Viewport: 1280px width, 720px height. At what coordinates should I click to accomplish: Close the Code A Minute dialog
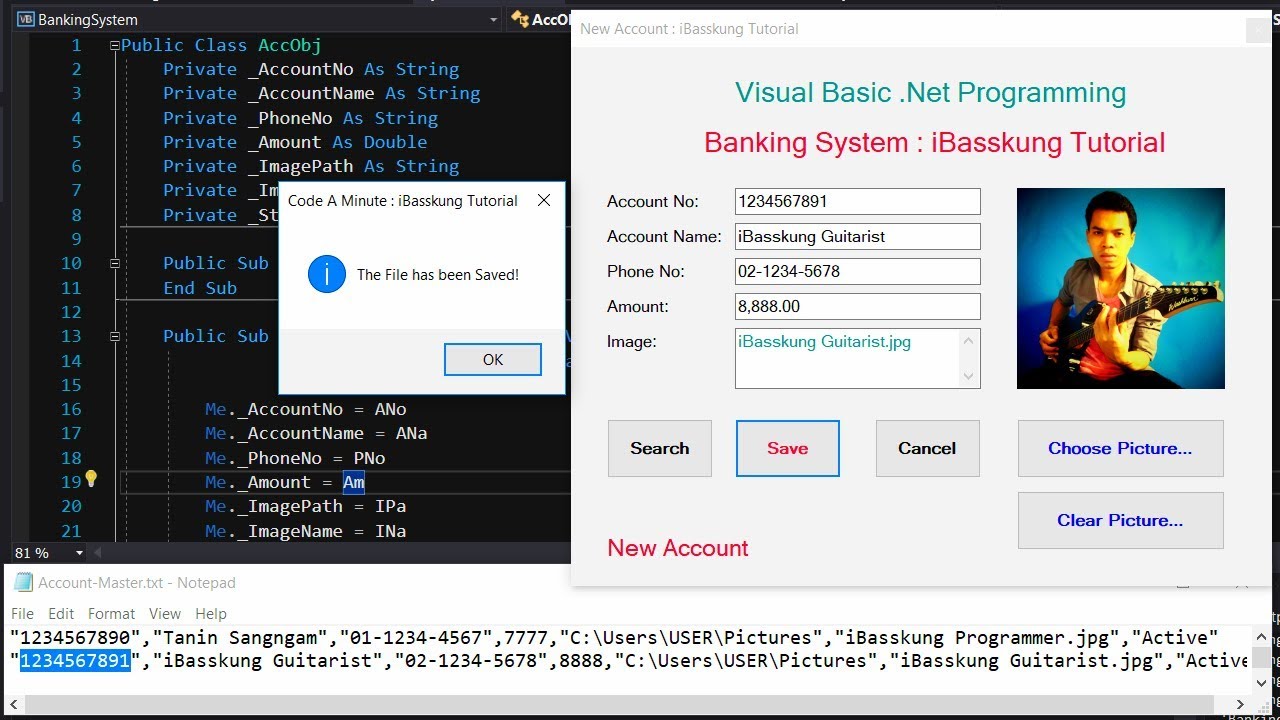[x=544, y=200]
